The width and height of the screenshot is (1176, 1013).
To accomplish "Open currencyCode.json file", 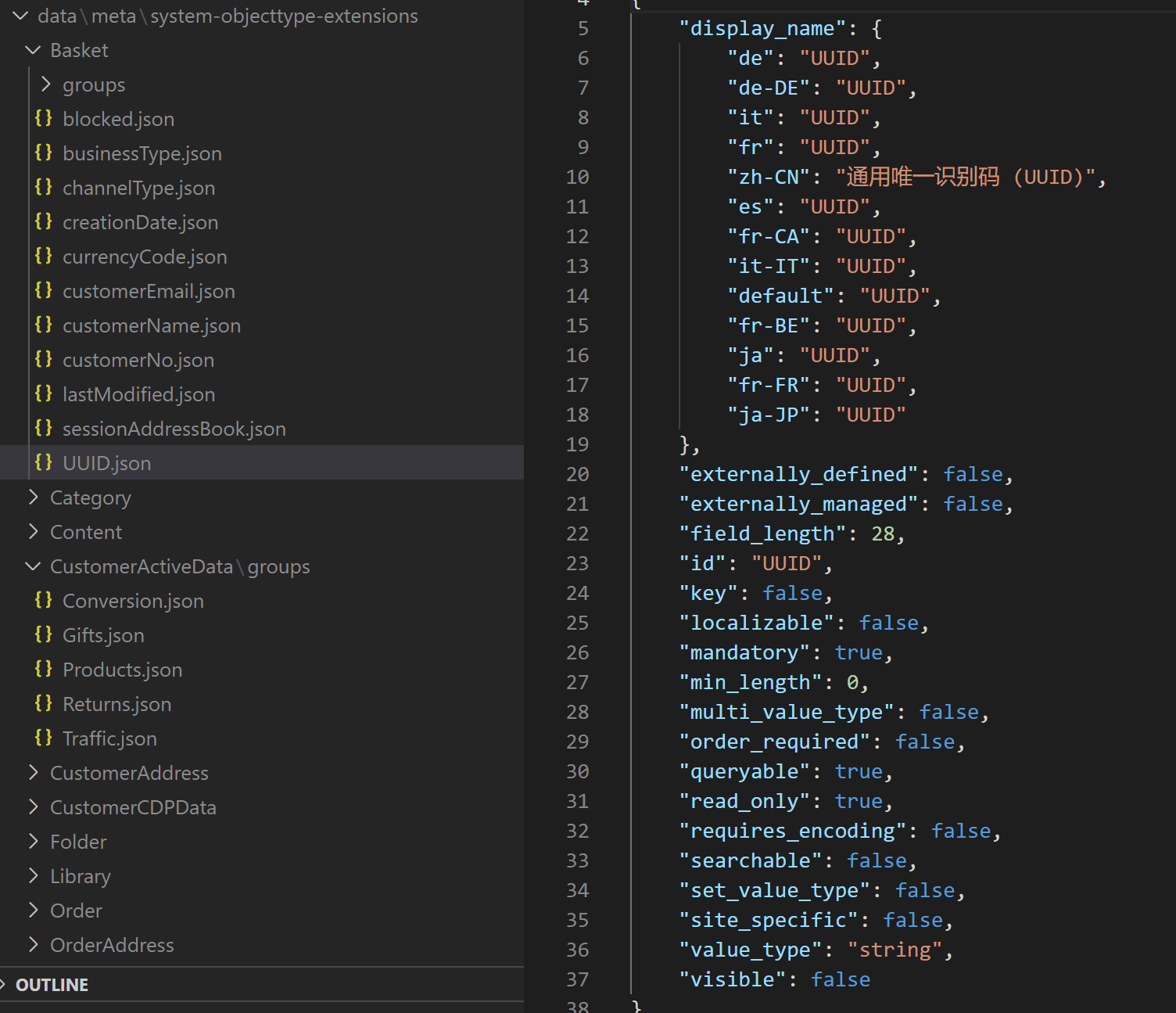I will [145, 257].
